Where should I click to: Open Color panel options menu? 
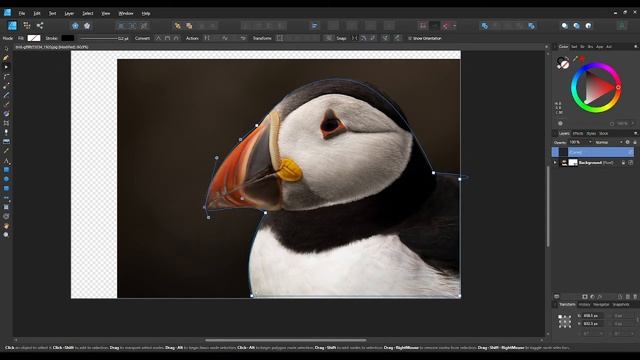pos(636,47)
